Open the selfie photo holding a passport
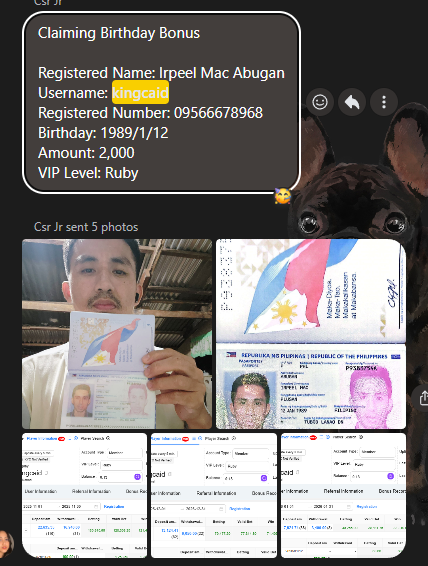This screenshot has width=428, height=566. point(117,334)
